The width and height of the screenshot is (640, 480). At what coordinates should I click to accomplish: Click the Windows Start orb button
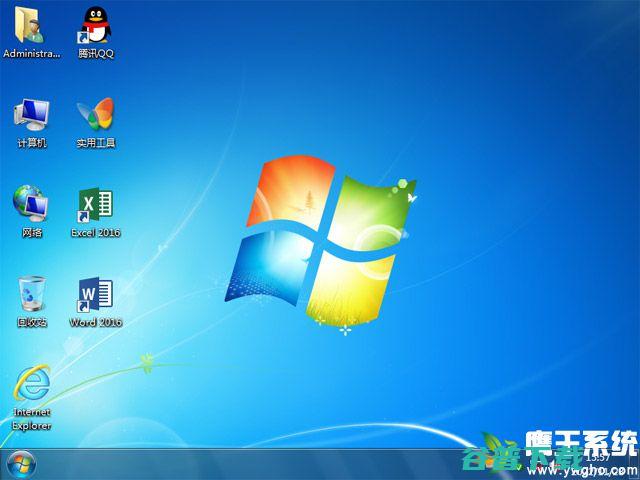click(x=21, y=465)
